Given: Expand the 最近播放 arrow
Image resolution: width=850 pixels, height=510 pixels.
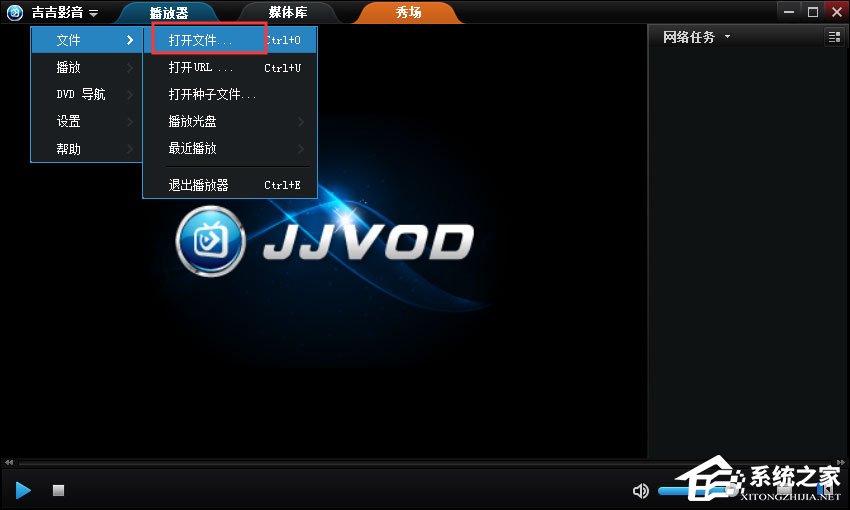Looking at the screenshot, I should pos(301,149).
